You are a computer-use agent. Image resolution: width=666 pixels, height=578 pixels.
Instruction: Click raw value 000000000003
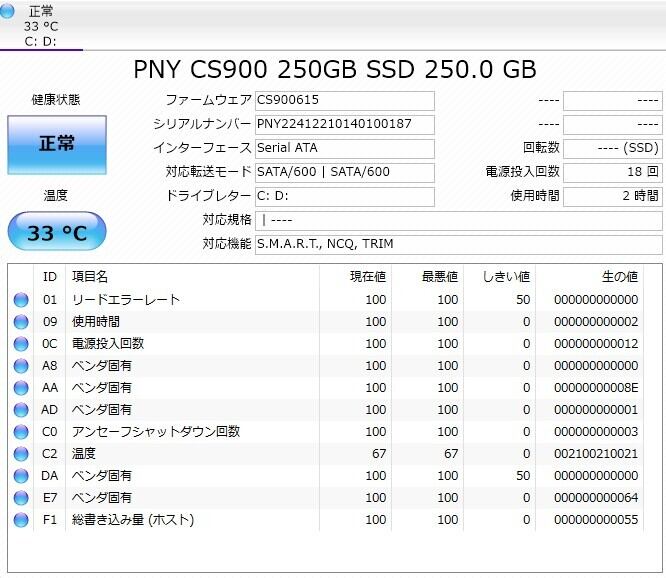[x=596, y=432]
